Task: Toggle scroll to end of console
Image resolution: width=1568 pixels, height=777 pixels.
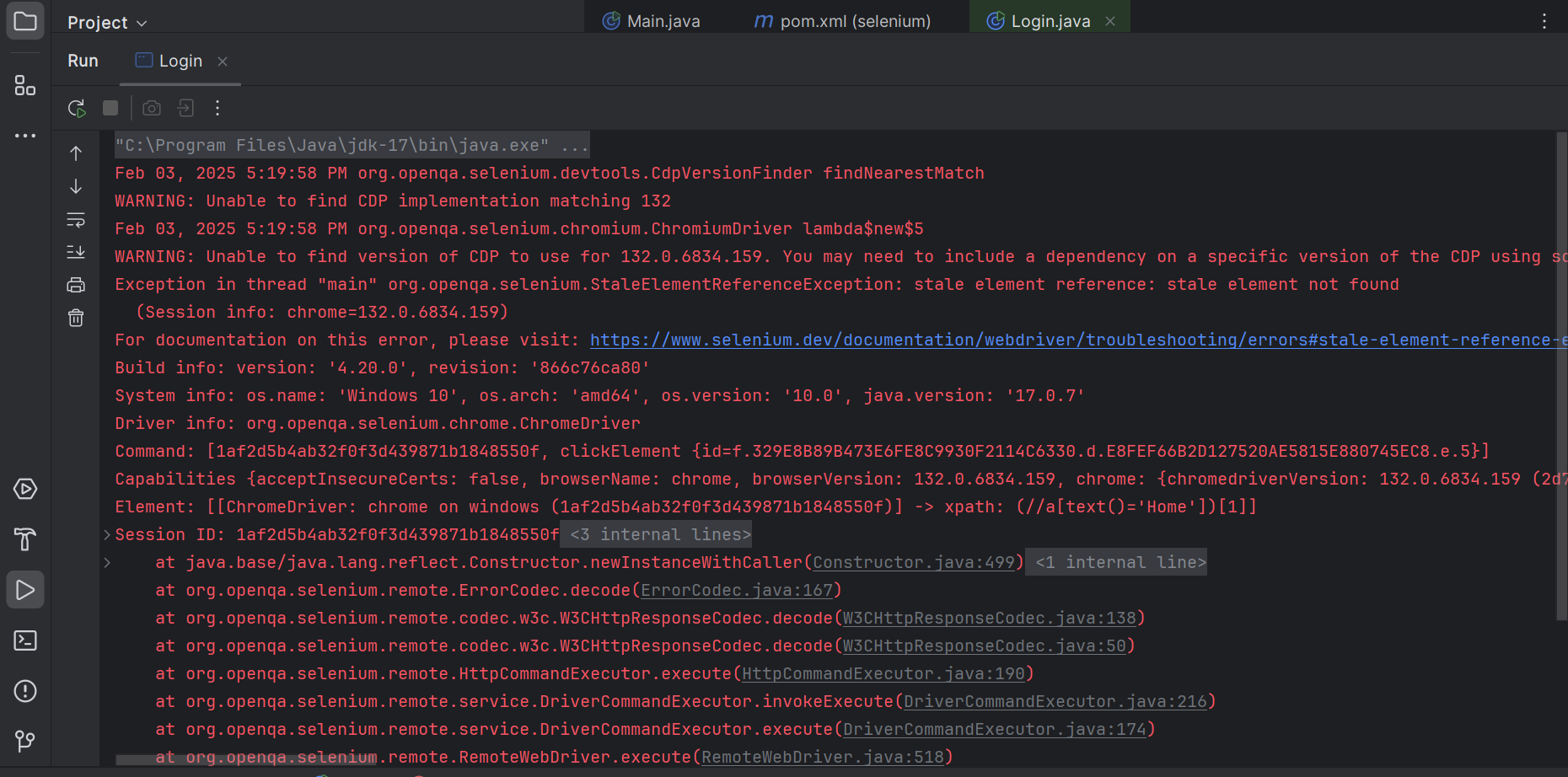Action: pyautogui.click(x=76, y=252)
